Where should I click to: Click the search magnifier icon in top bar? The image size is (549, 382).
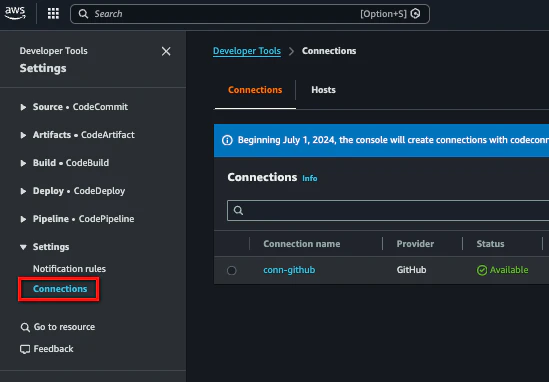pos(83,14)
